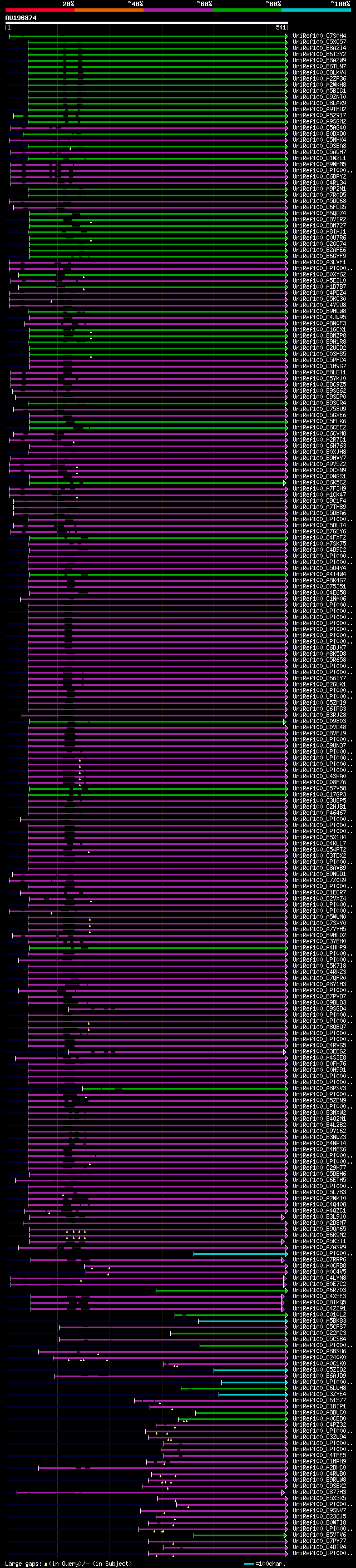
Task: Select the UniRef100_C6LWH8 label
Action: (319, 1388)
